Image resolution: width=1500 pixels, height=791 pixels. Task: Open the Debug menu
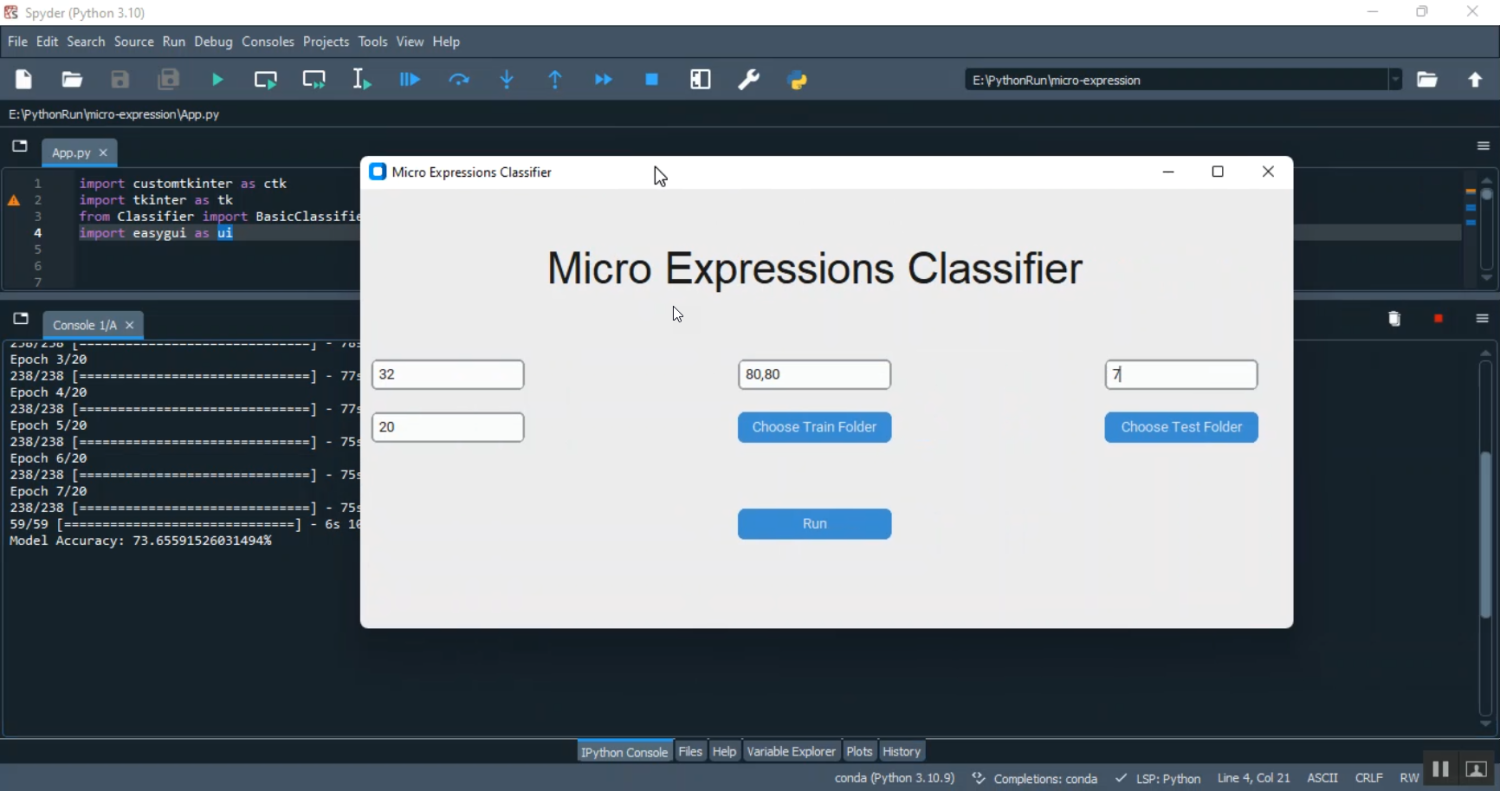[x=213, y=41]
